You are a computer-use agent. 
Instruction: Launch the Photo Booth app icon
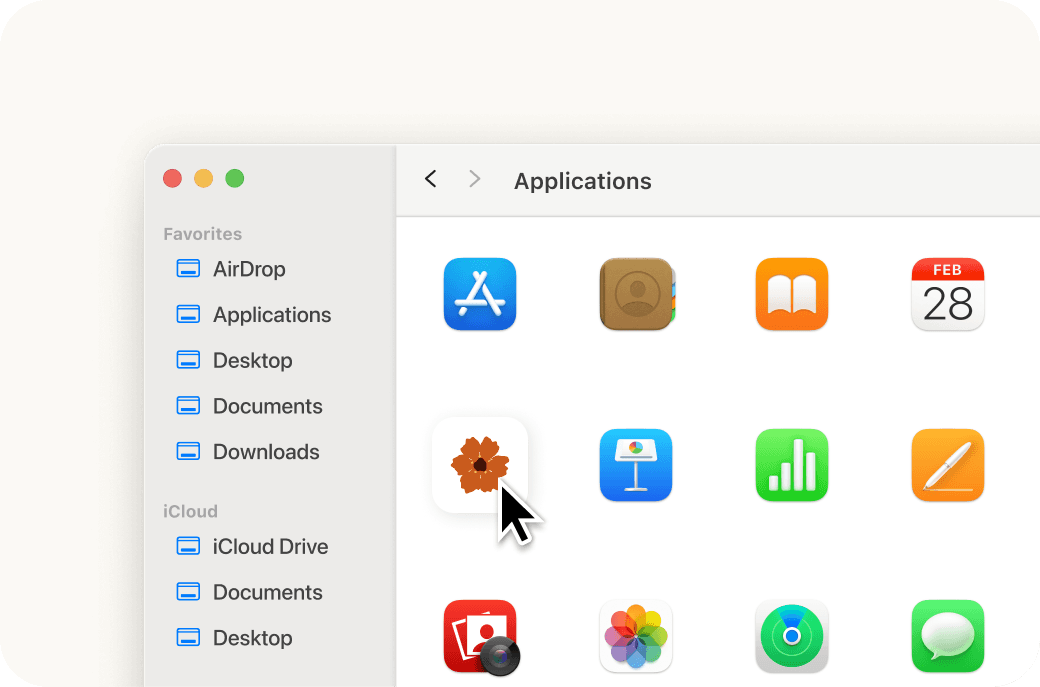482,637
